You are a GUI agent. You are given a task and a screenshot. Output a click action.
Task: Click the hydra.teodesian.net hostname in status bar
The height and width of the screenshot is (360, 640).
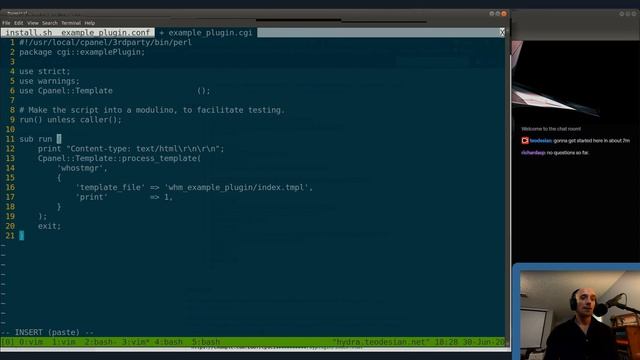[x=380, y=342]
